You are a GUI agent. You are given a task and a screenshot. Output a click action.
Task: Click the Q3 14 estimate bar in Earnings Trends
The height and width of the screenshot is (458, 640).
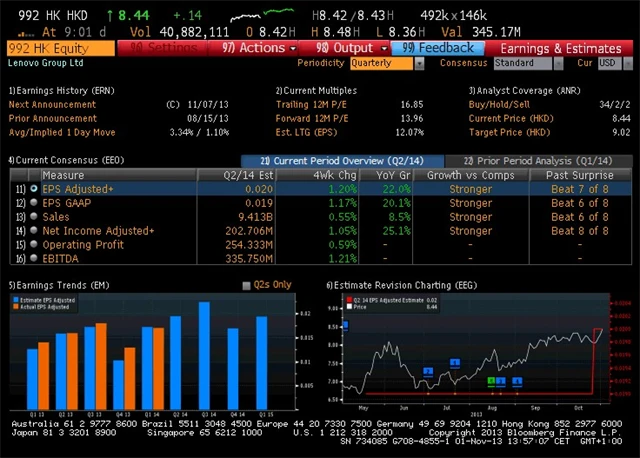[204, 356]
